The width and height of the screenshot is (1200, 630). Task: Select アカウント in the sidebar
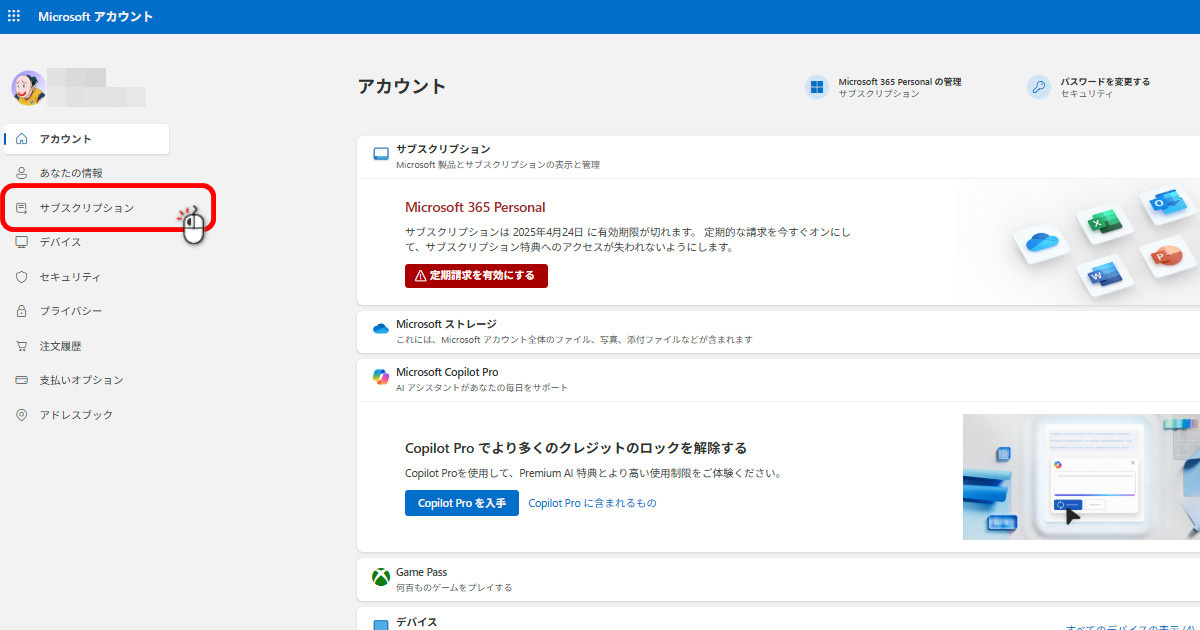(86, 139)
